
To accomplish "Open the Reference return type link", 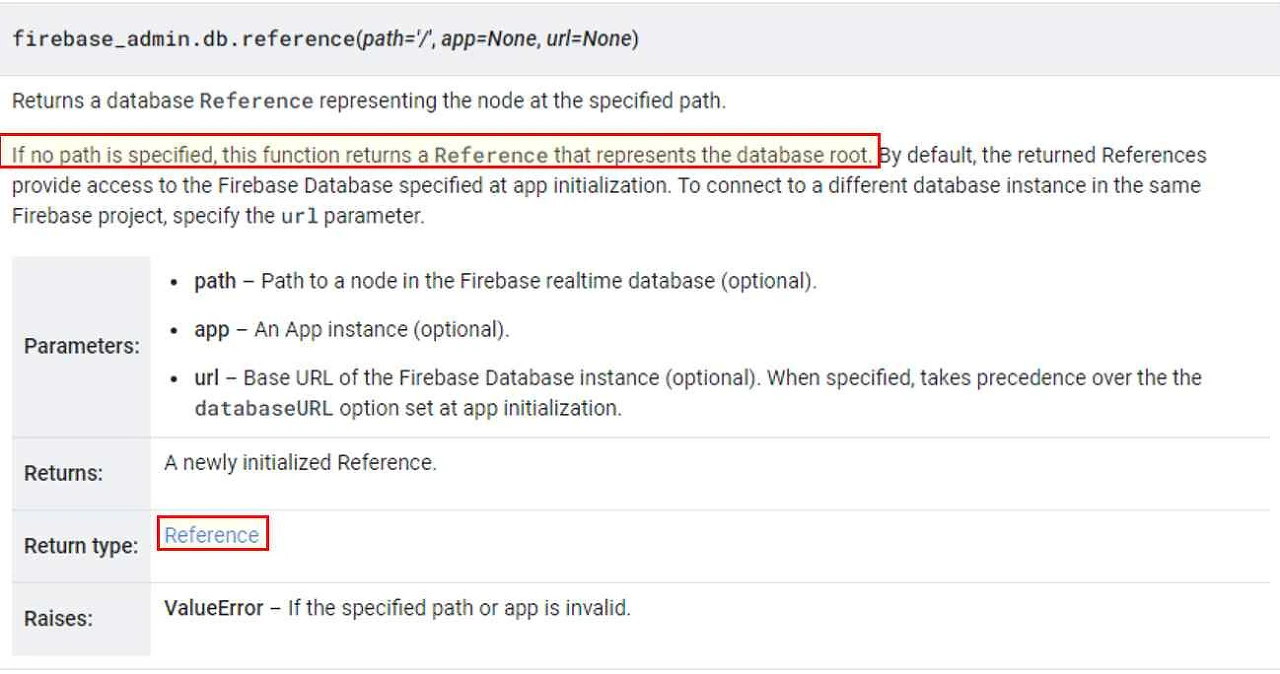I will pyautogui.click(x=212, y=535).
